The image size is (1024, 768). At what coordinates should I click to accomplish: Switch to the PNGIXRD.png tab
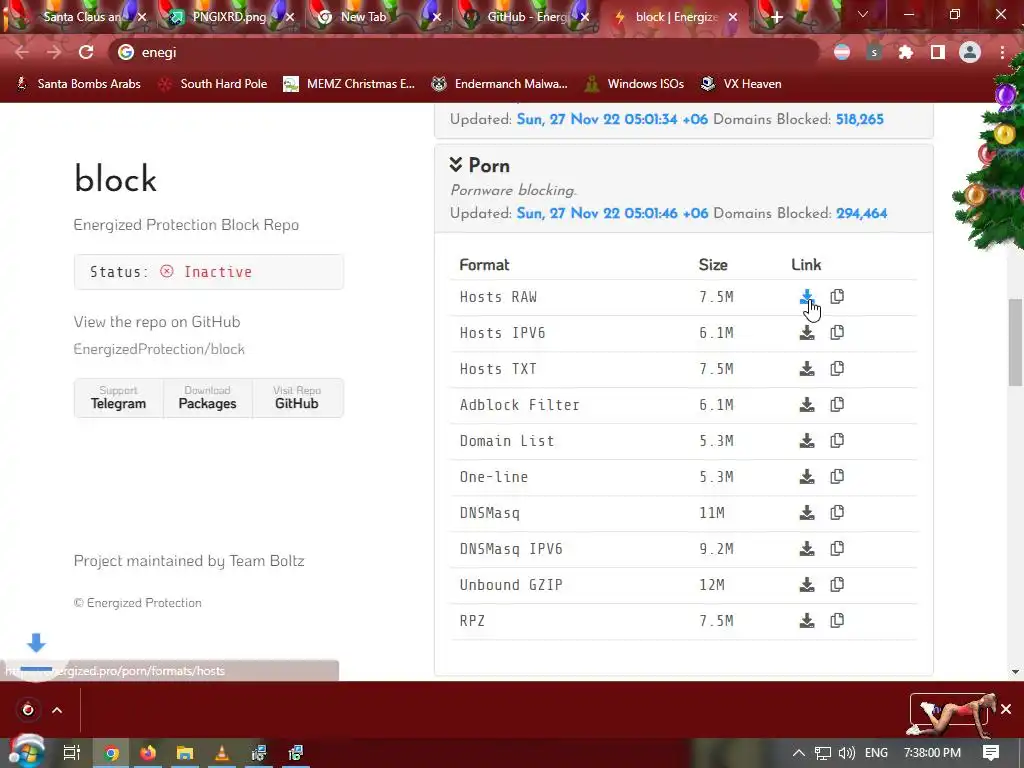[x=229, y=17]
